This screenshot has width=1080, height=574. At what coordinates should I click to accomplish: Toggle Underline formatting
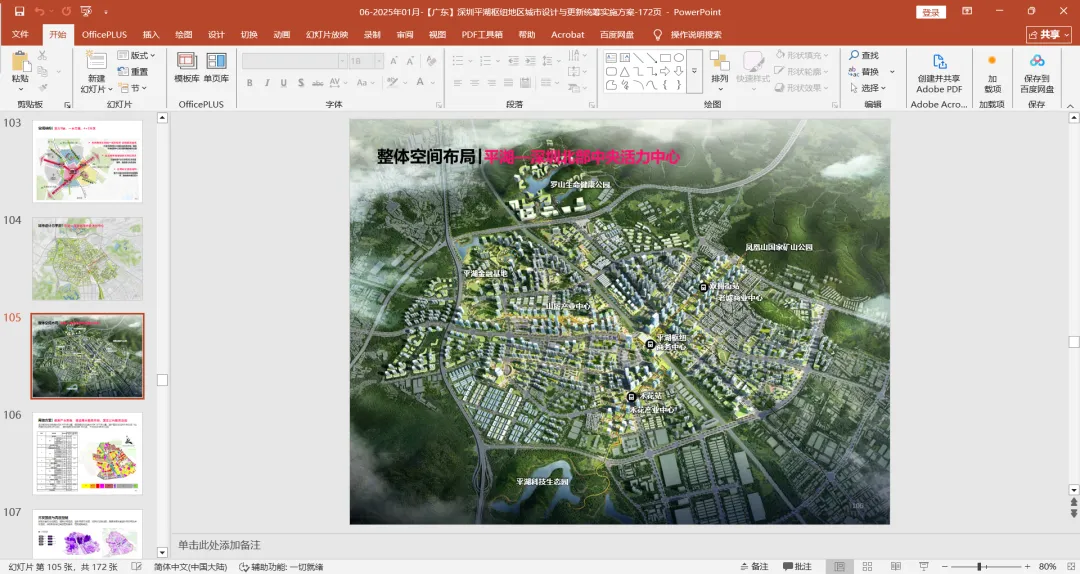coord(283,83)
